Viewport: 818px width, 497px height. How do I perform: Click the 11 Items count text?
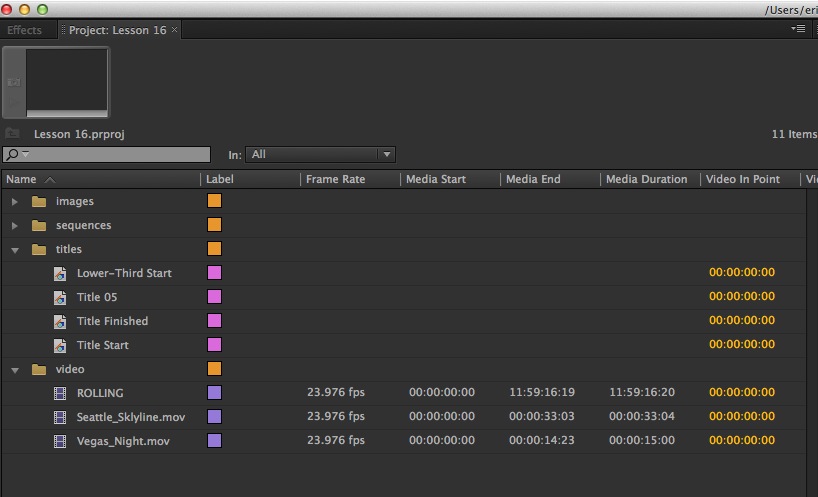795,134
